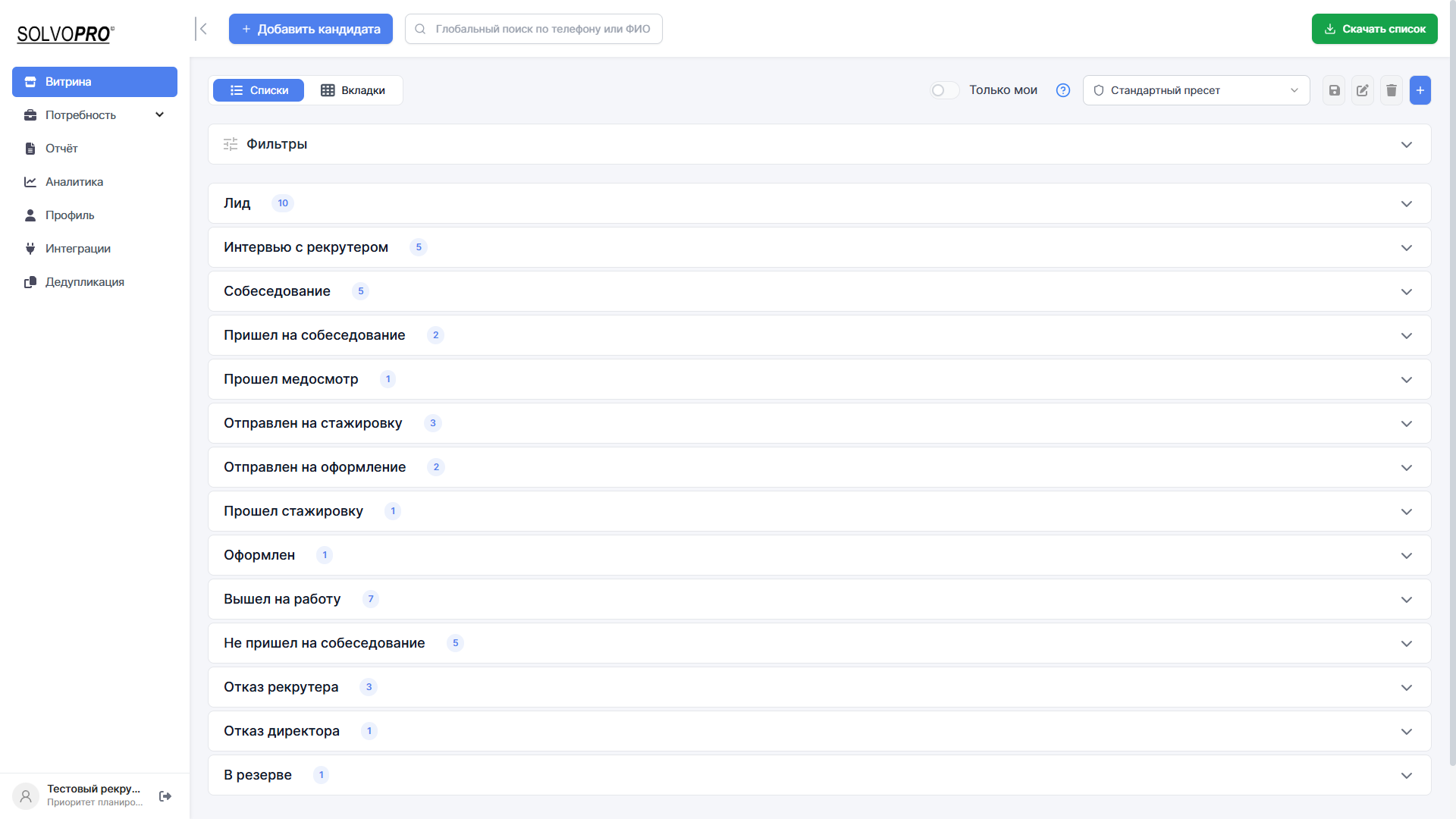Screen dimensions: 1456x819
Task: Expand the Лид candidates list
Action: pyautogui.click(x=819, y=203)
